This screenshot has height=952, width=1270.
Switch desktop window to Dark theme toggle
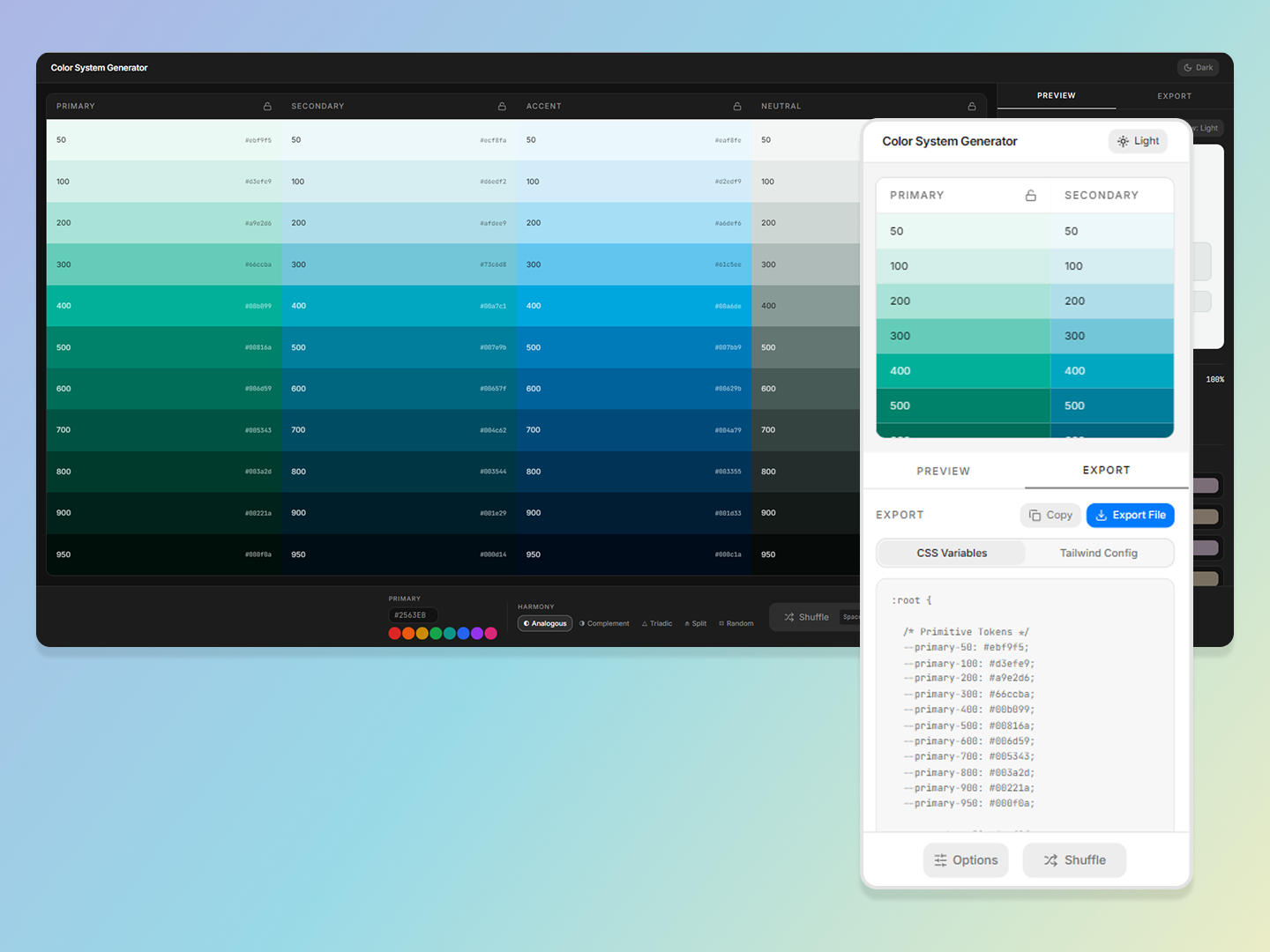tap(1197, 68)
